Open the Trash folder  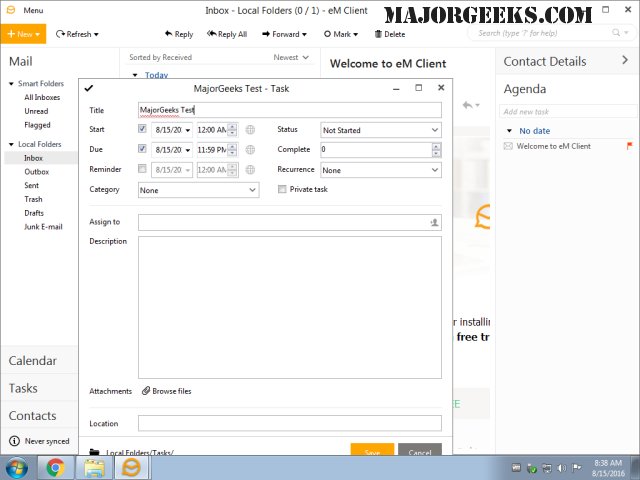coord(33,199)
